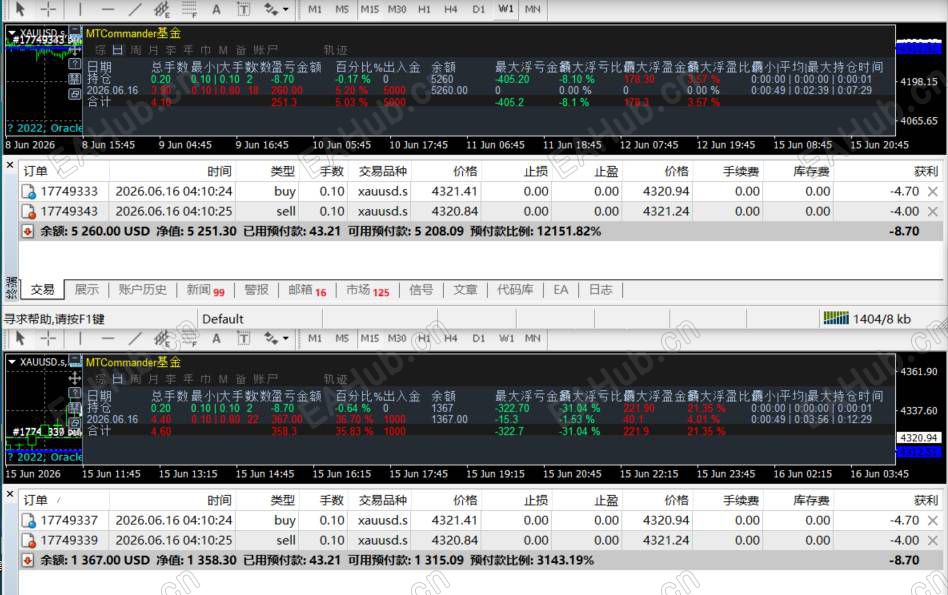Select equidistant channel tool in lower toolbar
Screen dimensions: 948x595
[161, 338]
